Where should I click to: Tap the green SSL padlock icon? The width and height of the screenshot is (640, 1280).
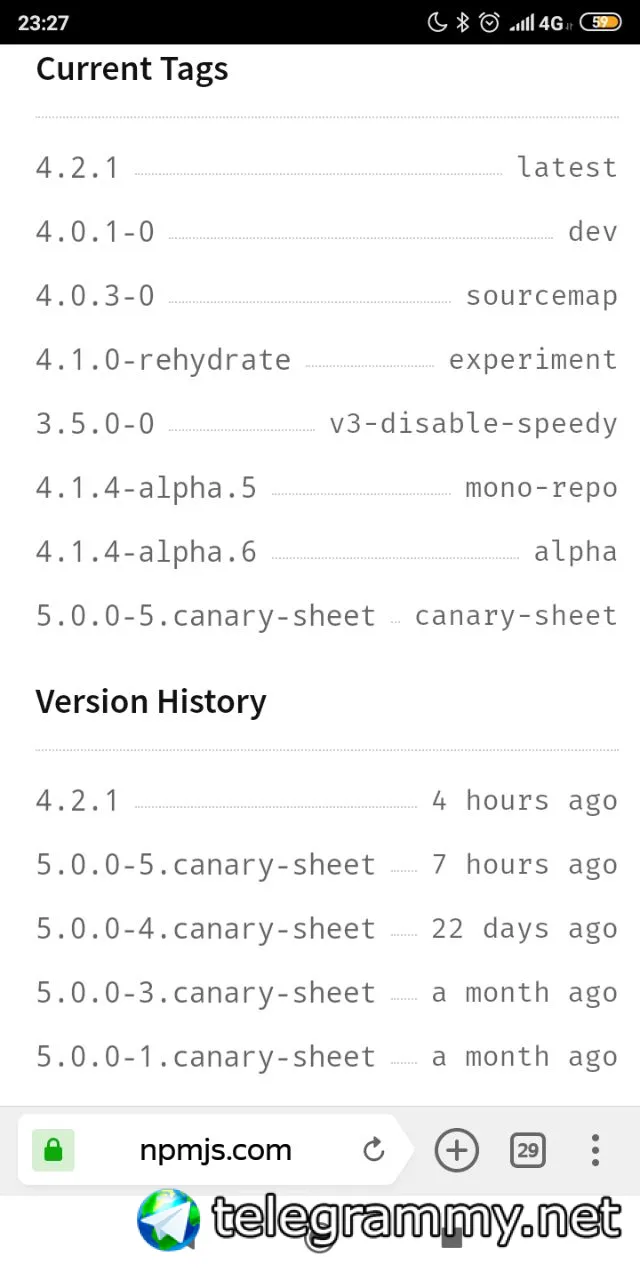coord(53,1151)
